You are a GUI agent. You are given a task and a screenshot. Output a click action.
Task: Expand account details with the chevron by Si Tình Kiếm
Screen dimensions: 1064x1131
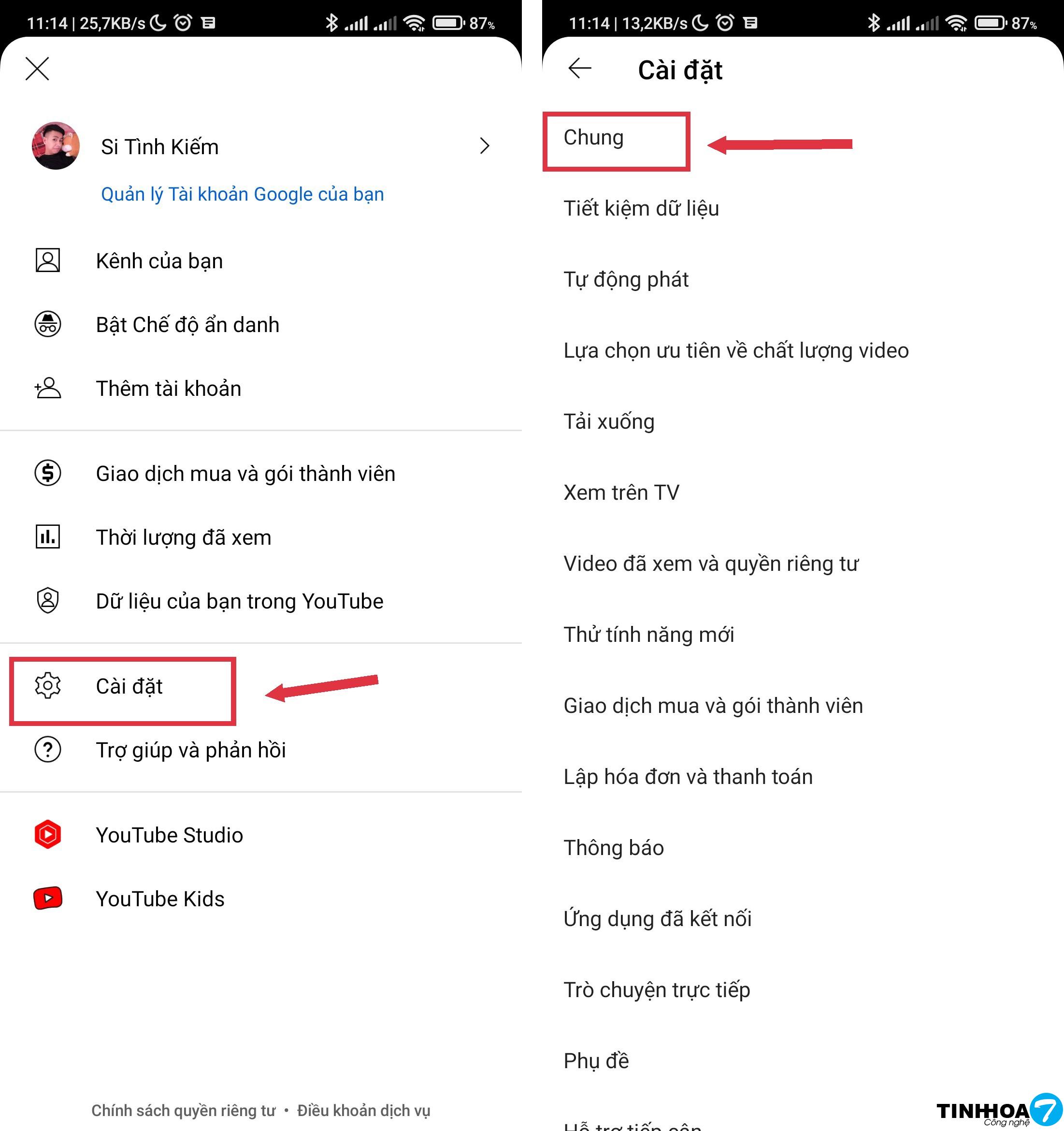485,146
